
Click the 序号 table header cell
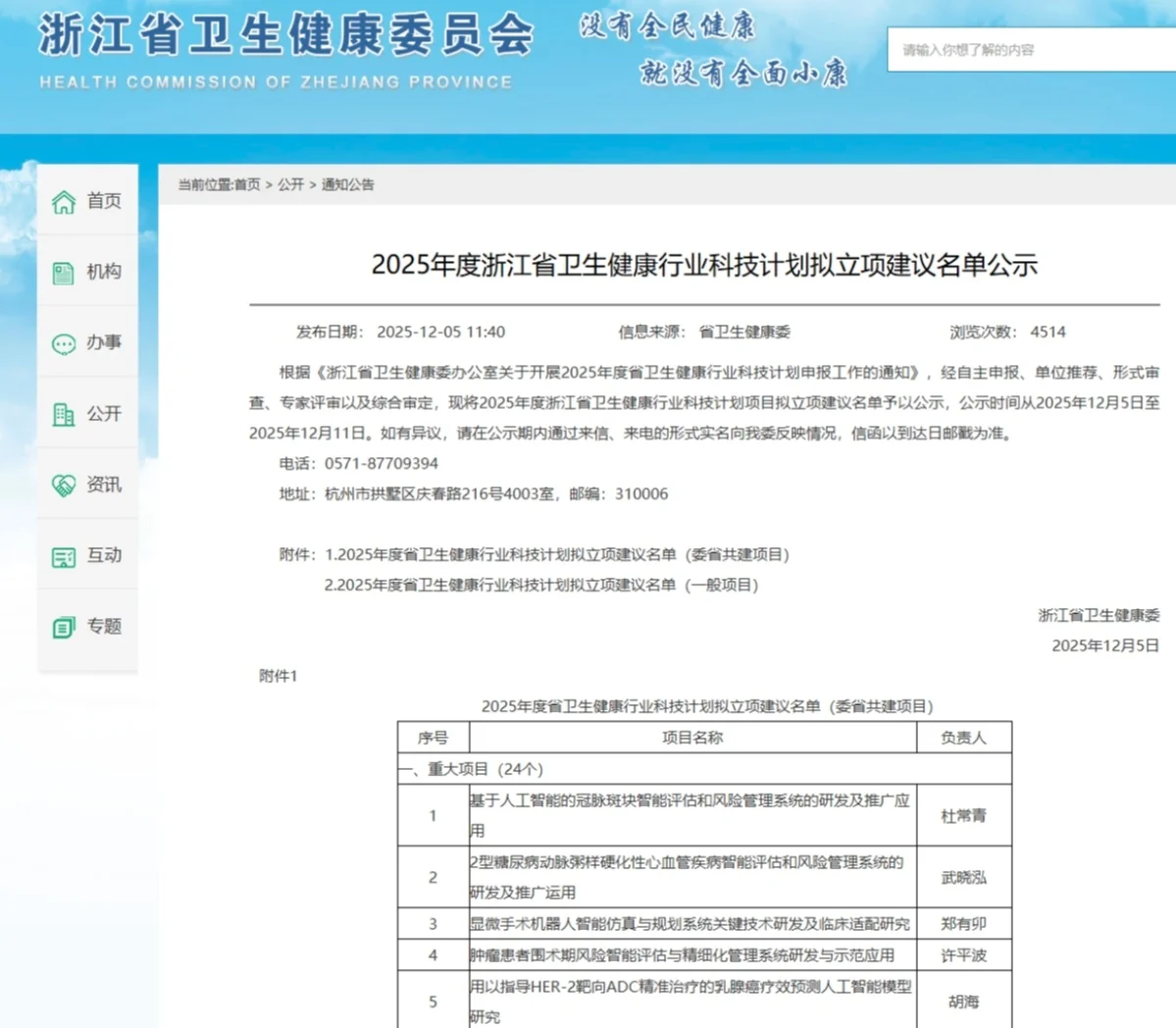(x=432, y=738)
